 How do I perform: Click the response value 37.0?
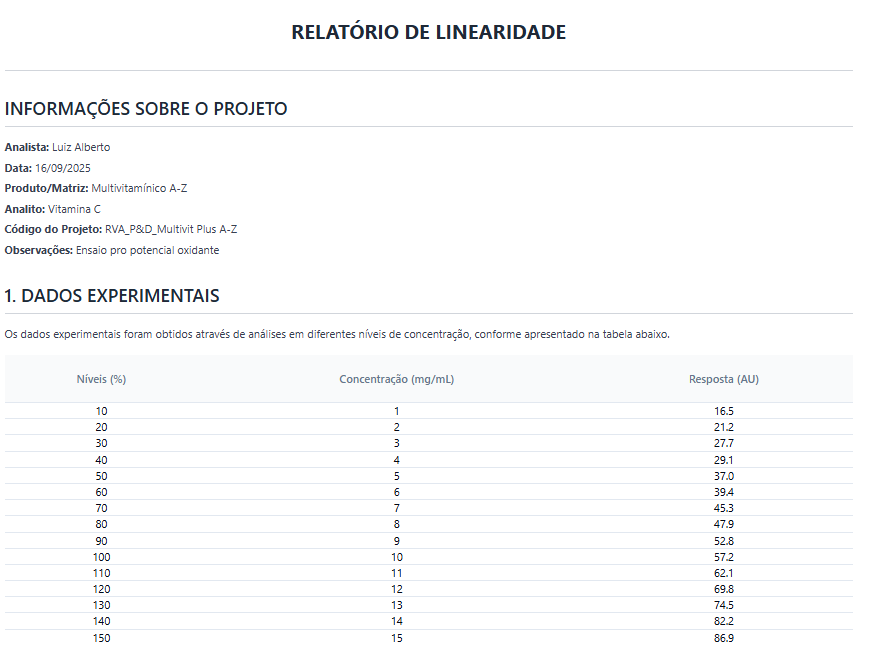point(723,476)
